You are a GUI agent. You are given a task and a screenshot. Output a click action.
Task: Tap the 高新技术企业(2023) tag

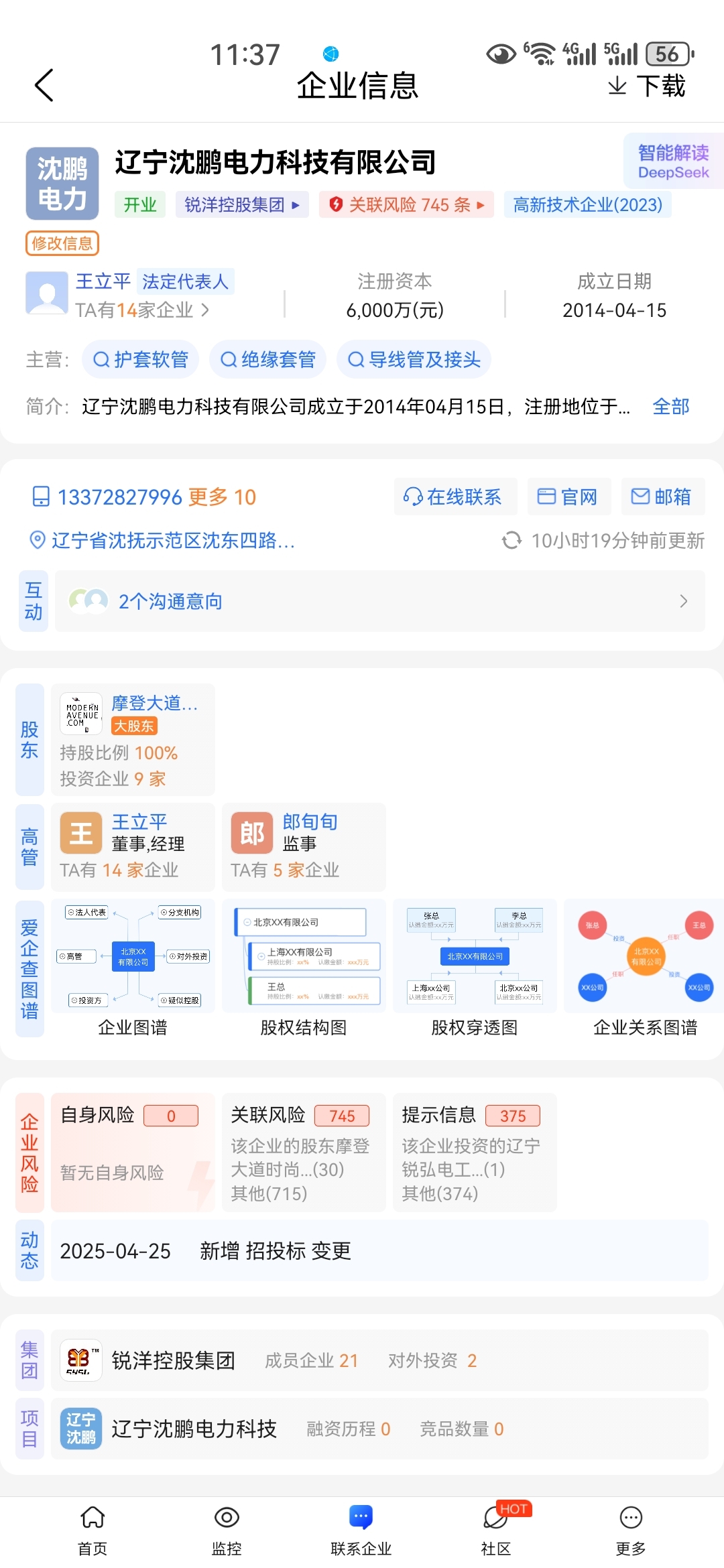click(587, 204)
